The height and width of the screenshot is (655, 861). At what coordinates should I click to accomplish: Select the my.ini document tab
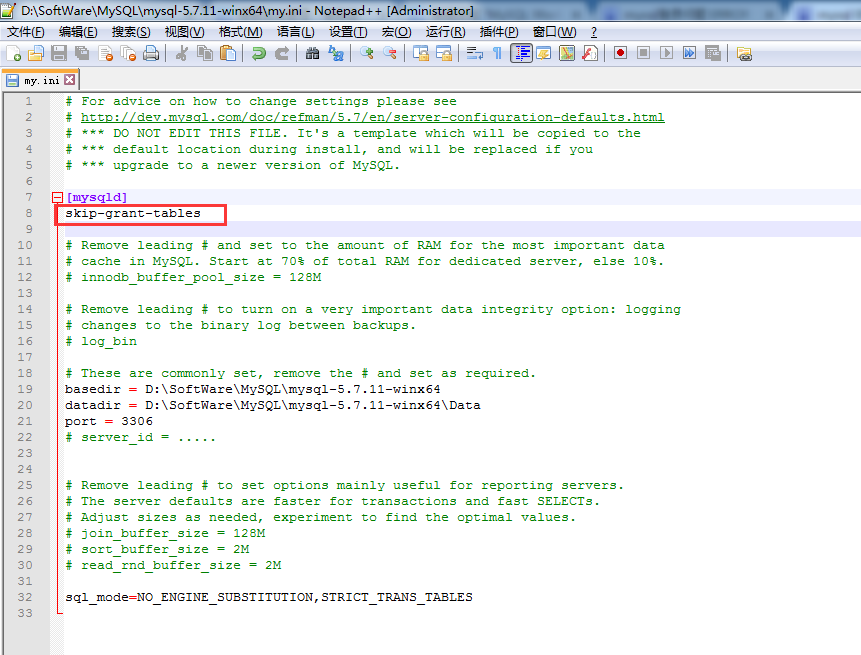tap(40, 80)
